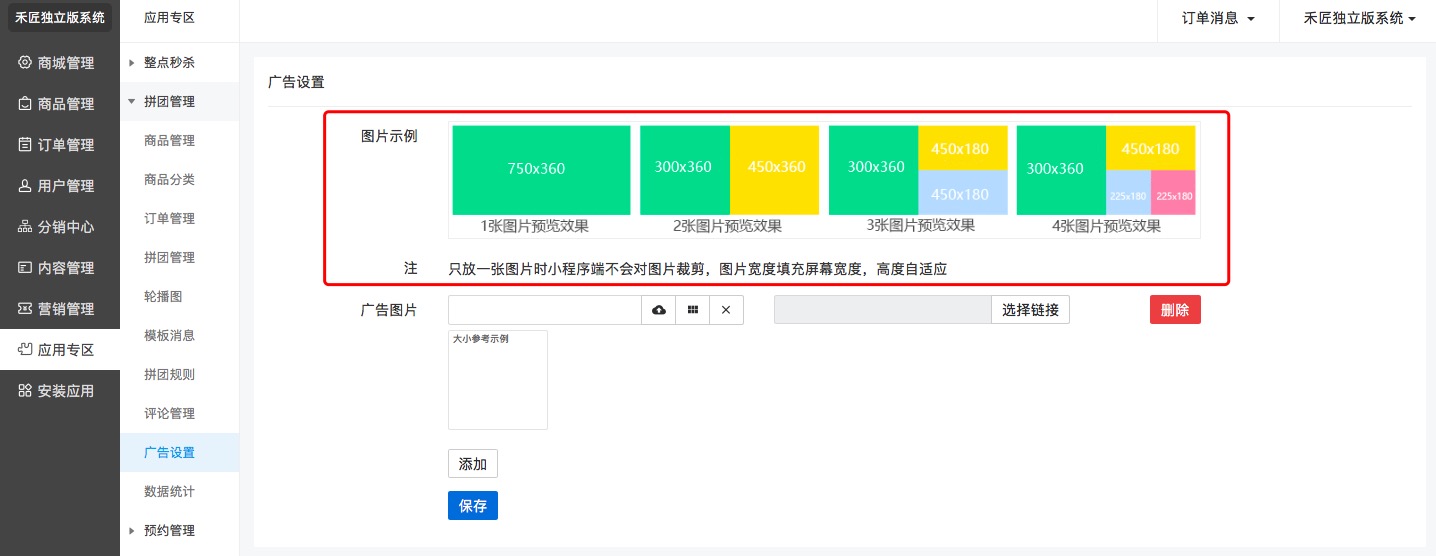This screenshot has width=1436, height=556.
Task: Click the 选择链接 button
Action: (x=1030, y=310)
